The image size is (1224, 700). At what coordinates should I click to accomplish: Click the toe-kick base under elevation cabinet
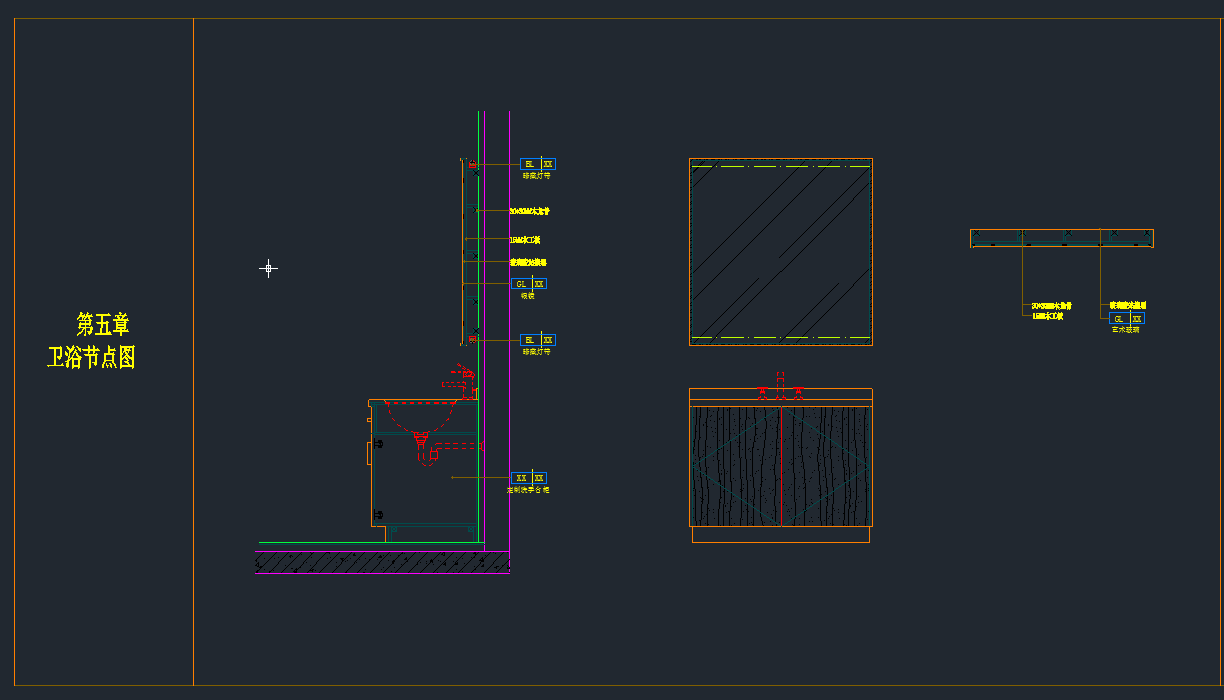coord(780,535)
